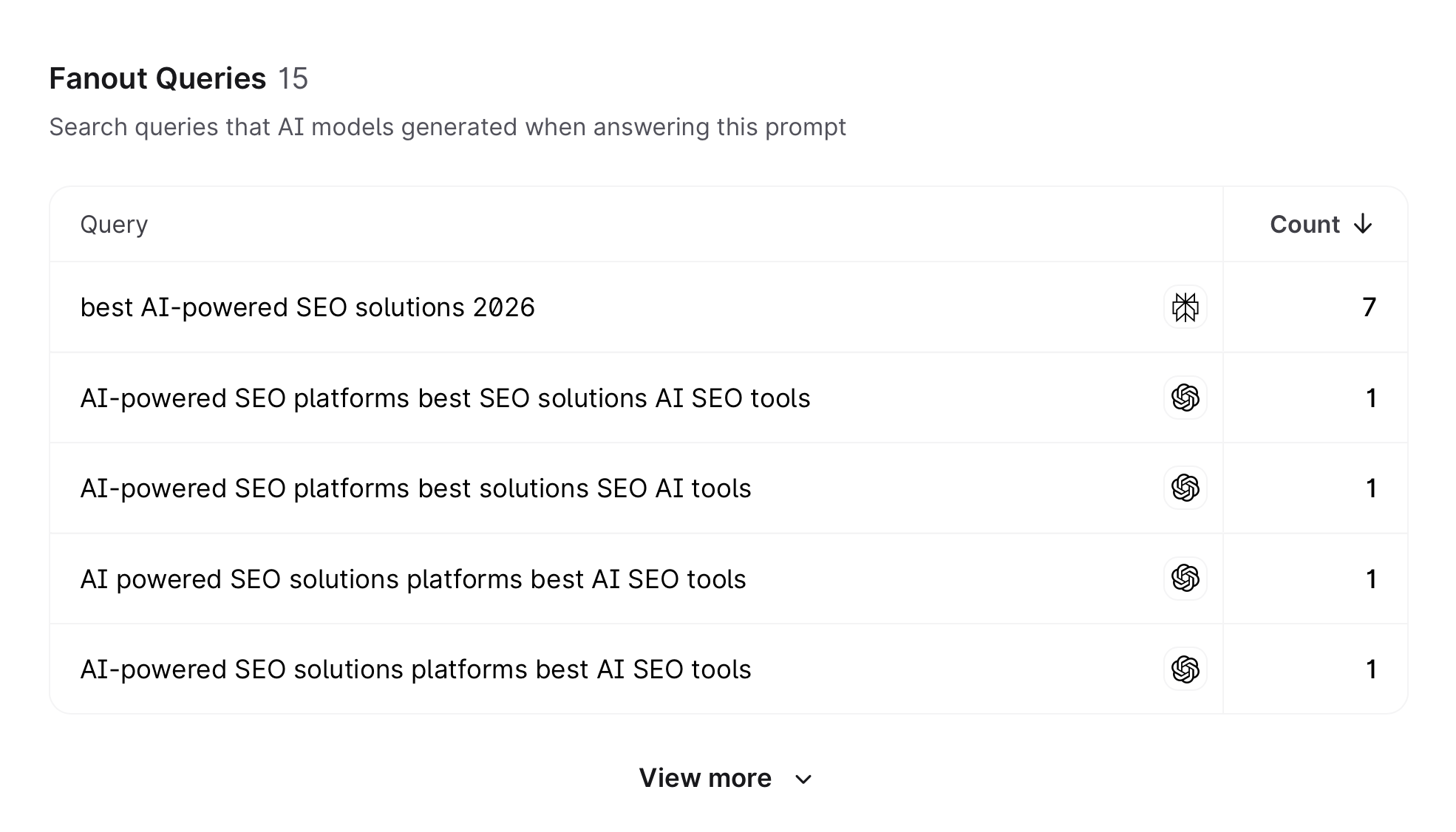The width and height of the screenshot is (1456, 832).
Task: Click Perplexity icon for 'best AI-powered SEO solutions 2026'
Action: click(1185, 307)
